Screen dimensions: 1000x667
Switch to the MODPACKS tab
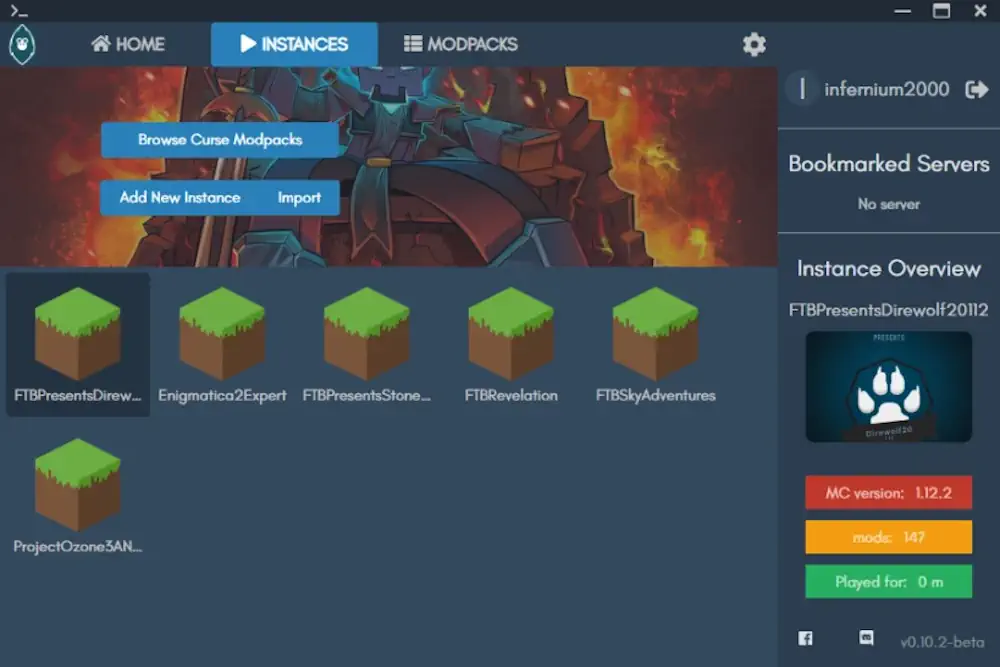pos(460,44)
